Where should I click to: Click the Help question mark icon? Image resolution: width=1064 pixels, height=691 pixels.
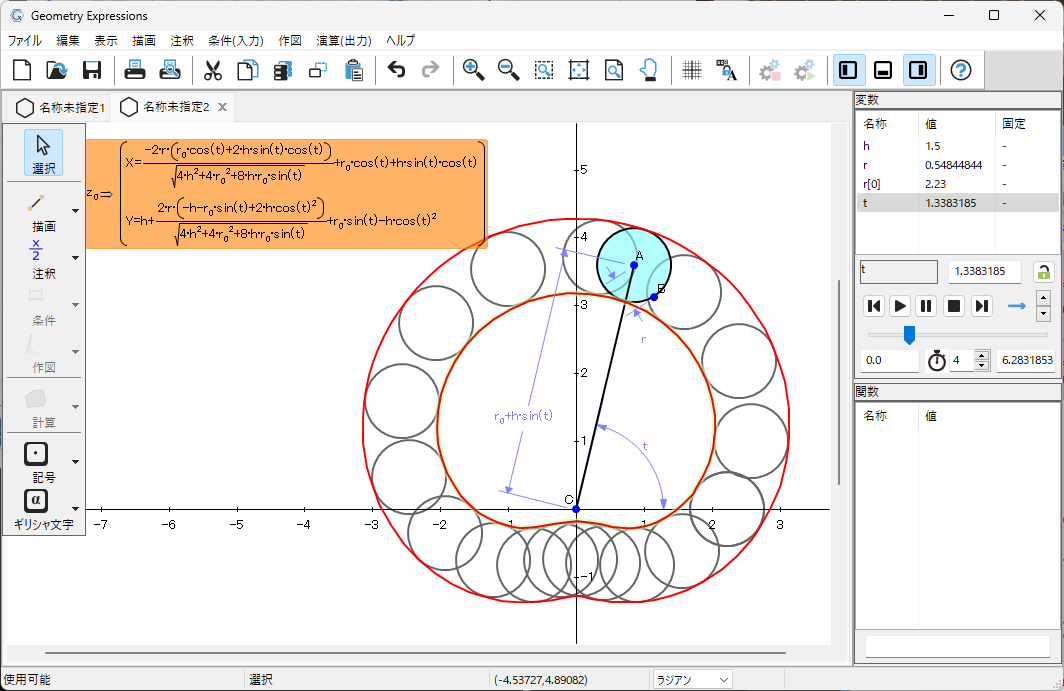(x=960, y=70)
